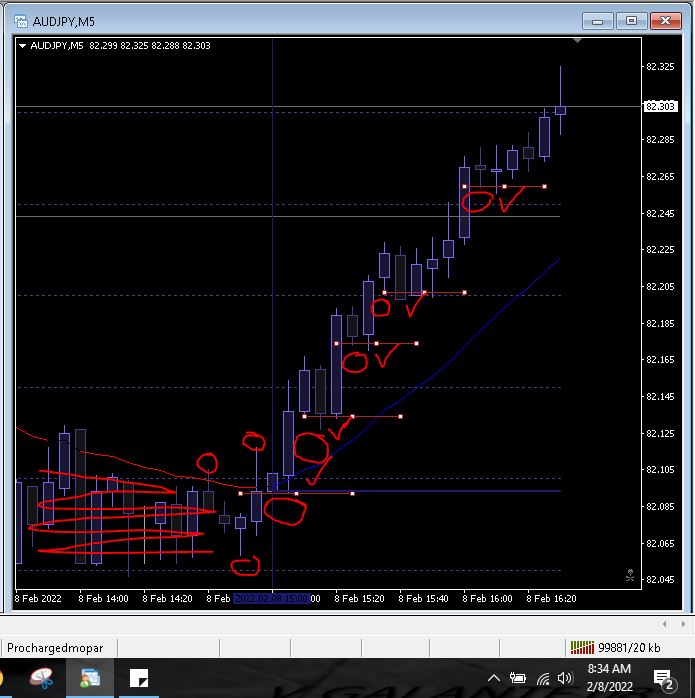Show hidden system tray icons
The image size is (695, 698).
coord(494,678)
